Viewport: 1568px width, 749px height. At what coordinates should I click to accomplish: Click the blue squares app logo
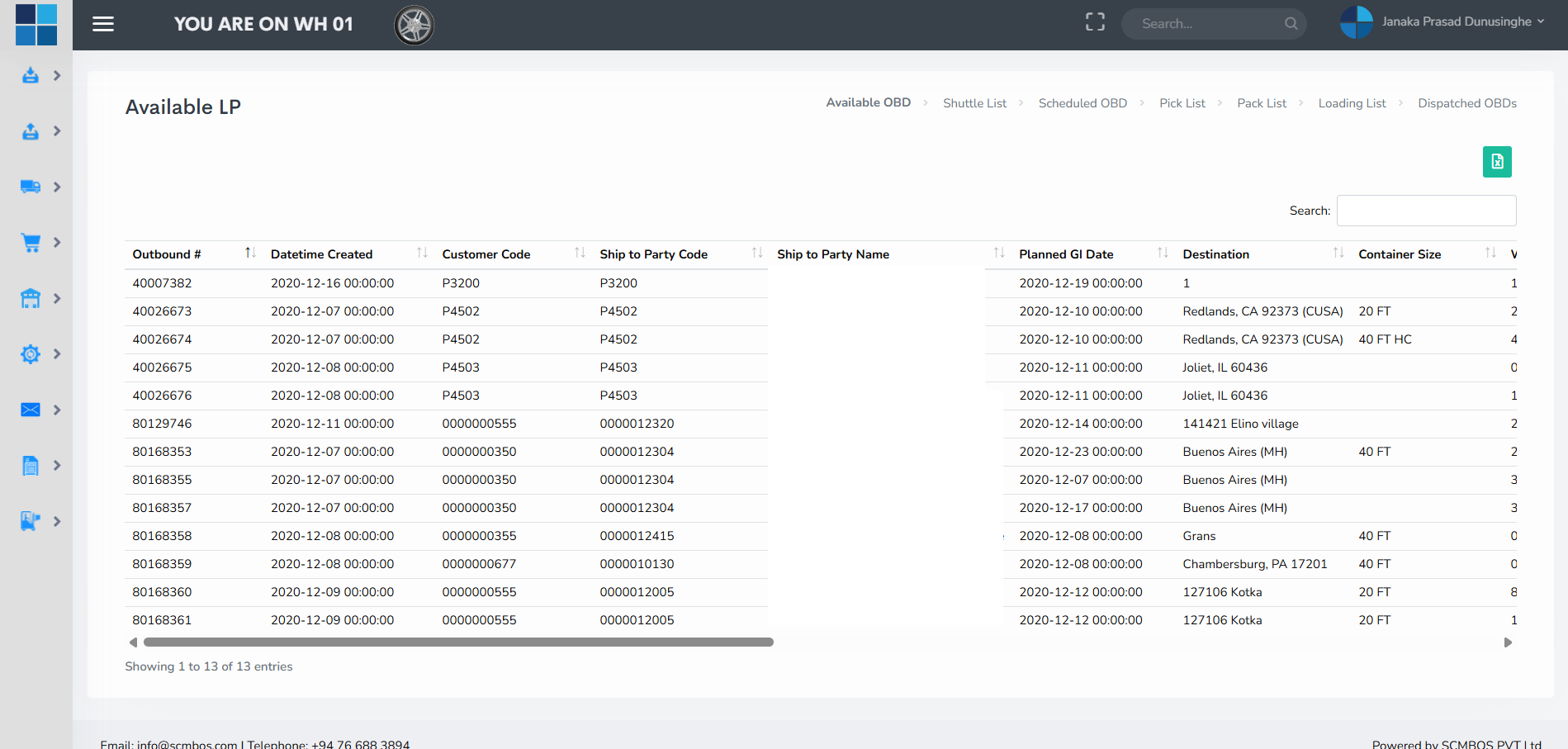point(36,24)
